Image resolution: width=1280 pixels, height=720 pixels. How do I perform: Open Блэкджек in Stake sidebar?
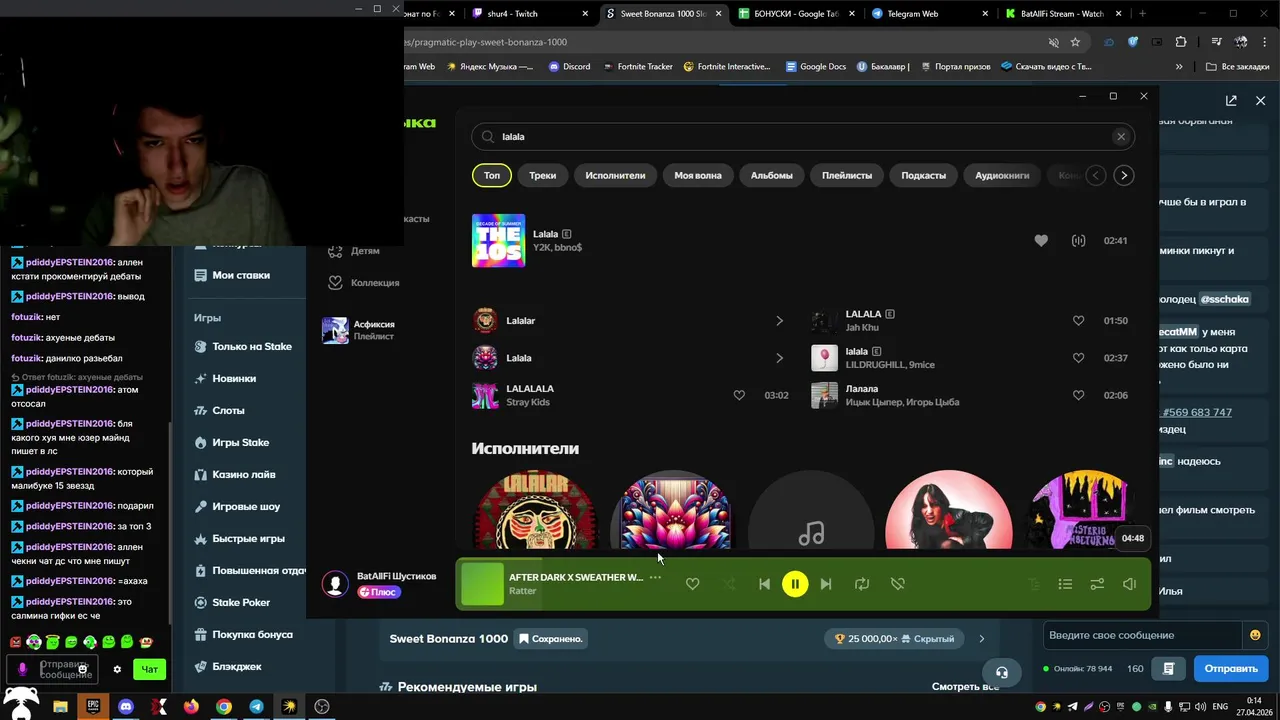coord(227,667)
